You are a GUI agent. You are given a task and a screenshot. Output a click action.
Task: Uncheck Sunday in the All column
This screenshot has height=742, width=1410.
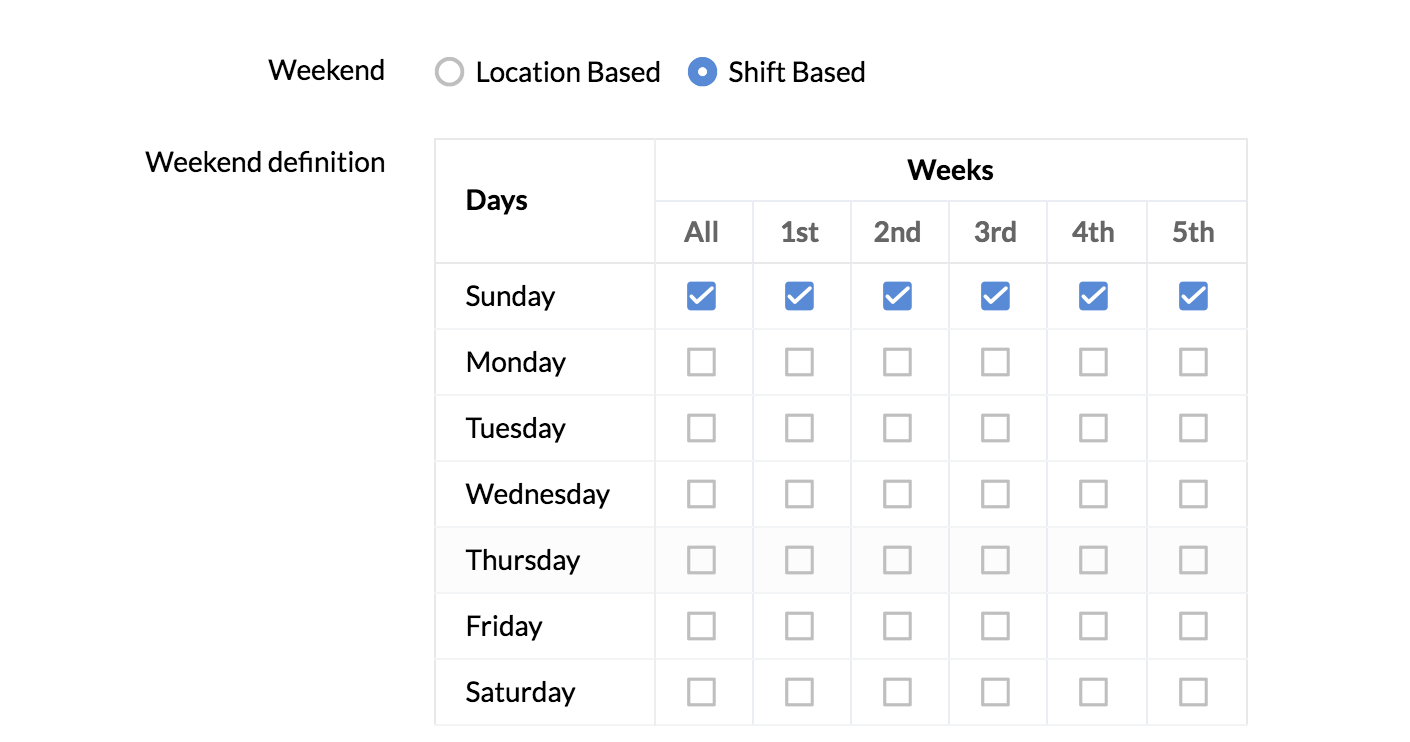[701, 296]
